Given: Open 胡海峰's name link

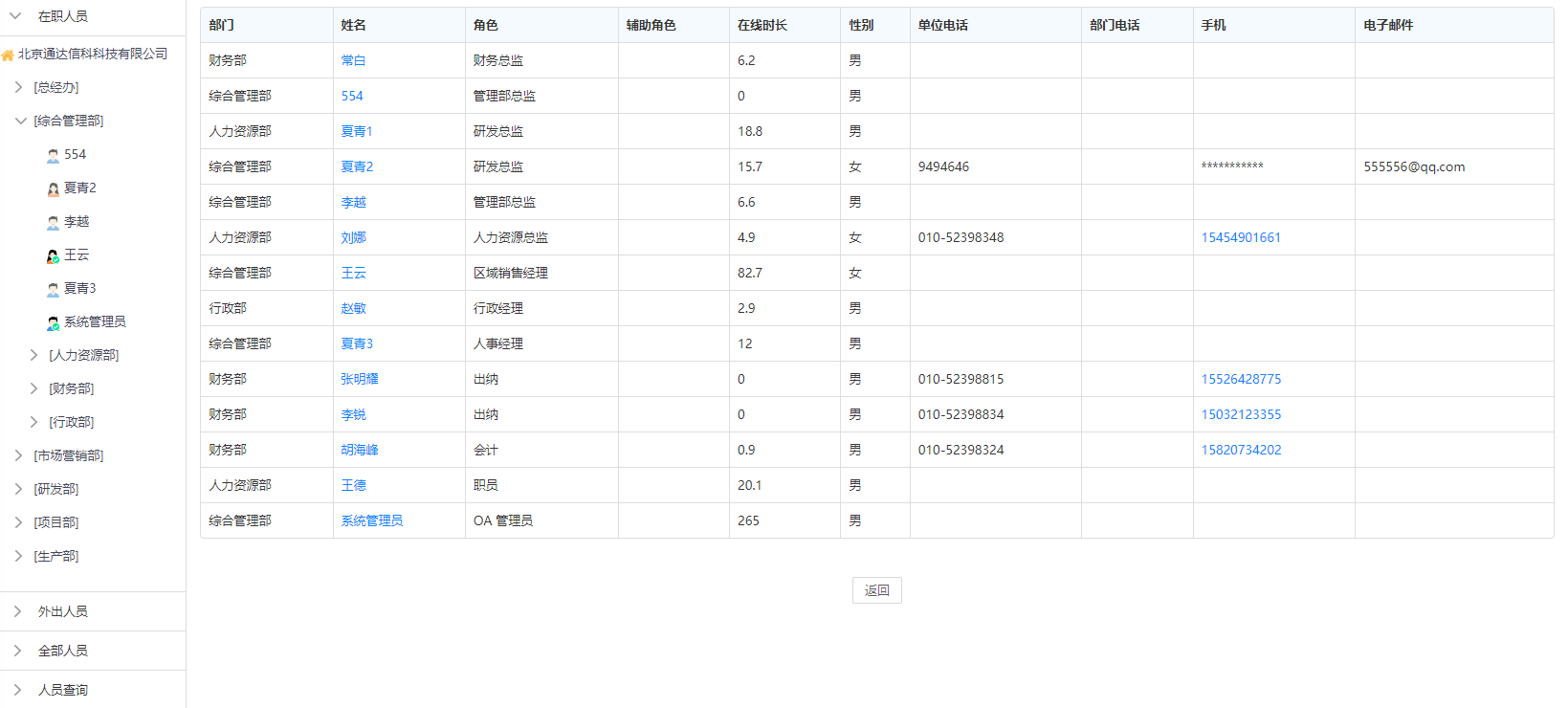Looking at the screenshot, I should (360, 450).
